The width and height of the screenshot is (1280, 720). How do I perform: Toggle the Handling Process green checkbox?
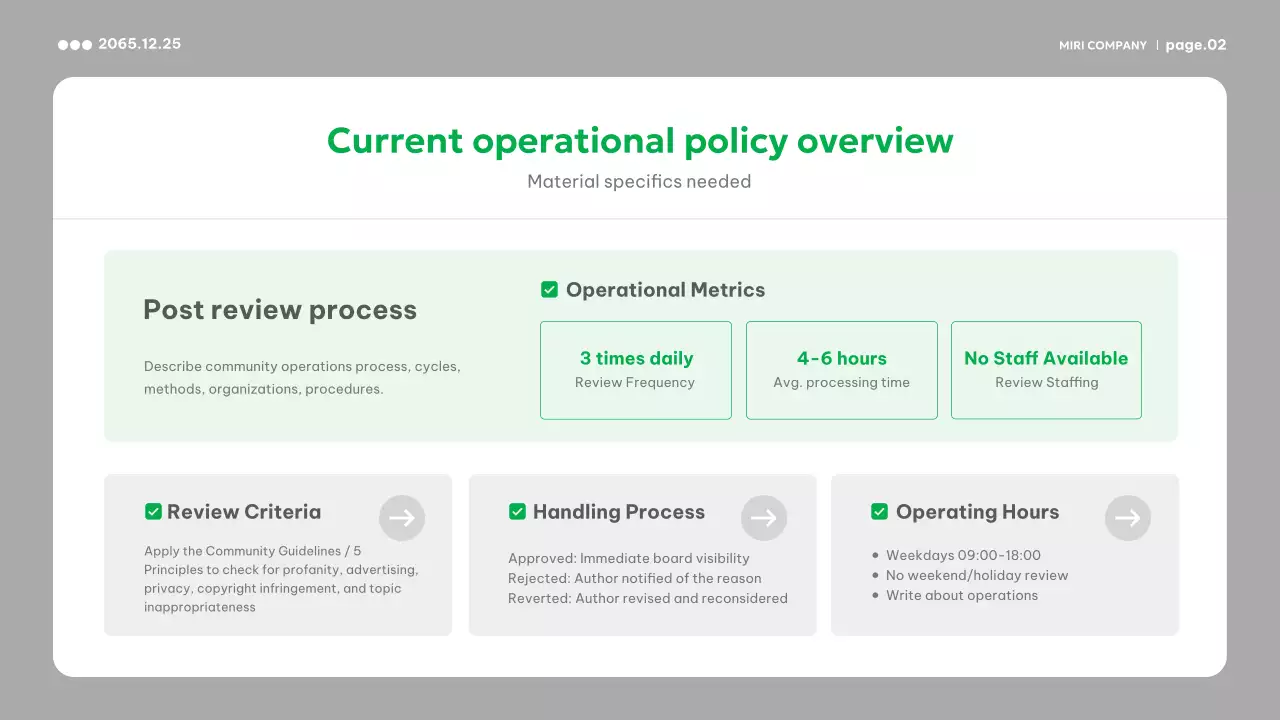point(517,512)
